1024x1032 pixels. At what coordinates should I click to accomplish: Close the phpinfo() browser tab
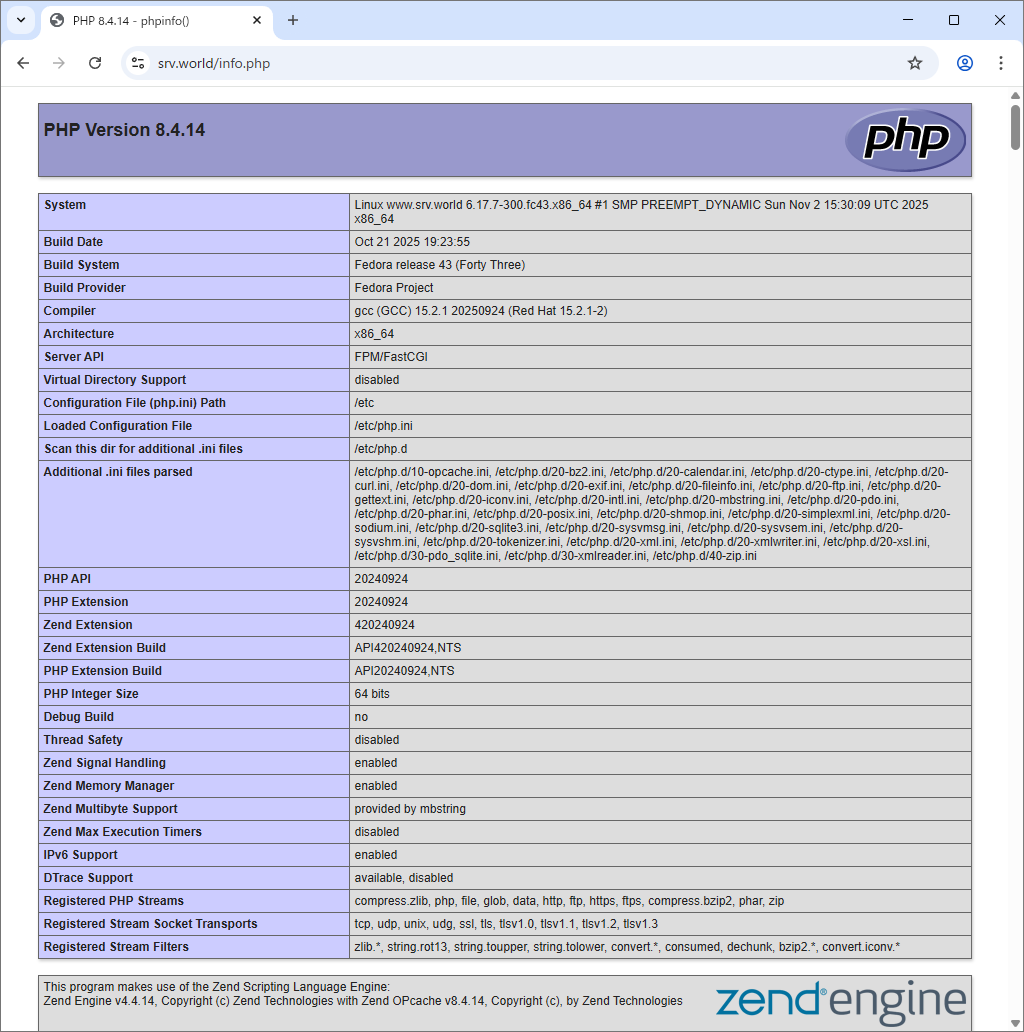coord(257,20)
